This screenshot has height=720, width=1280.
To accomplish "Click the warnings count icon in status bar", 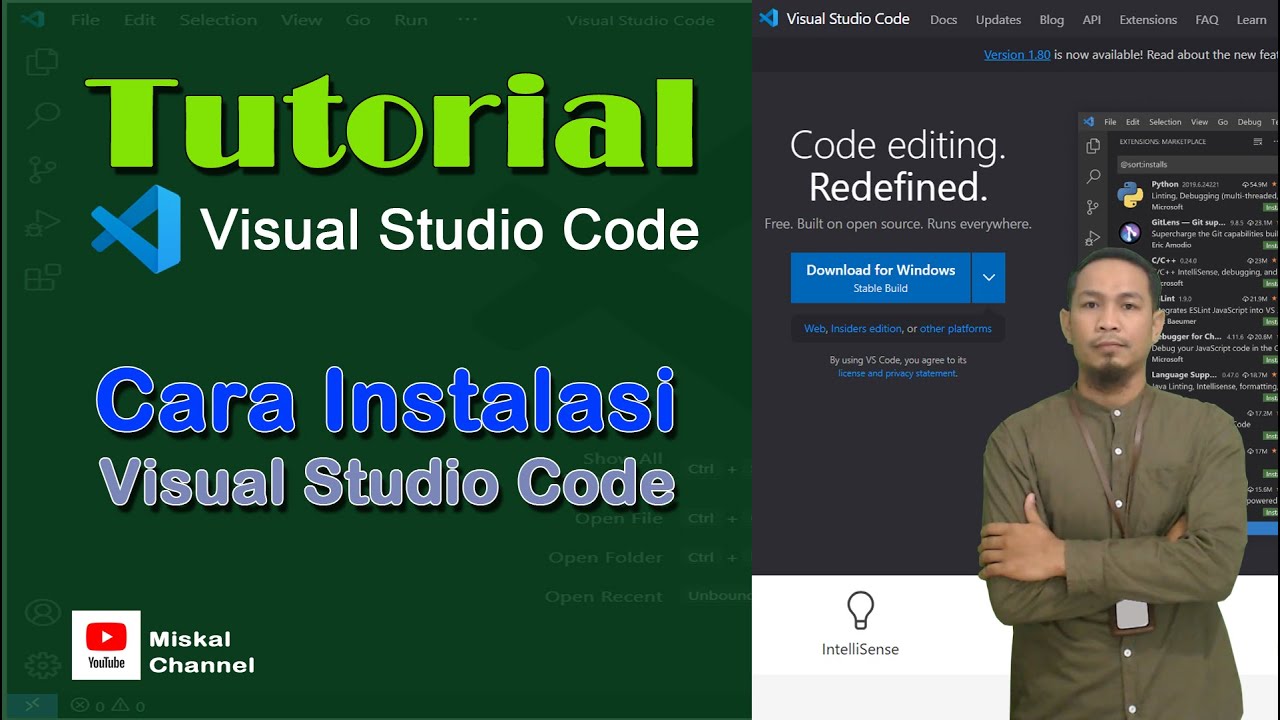I will click(x=122, y=706).
